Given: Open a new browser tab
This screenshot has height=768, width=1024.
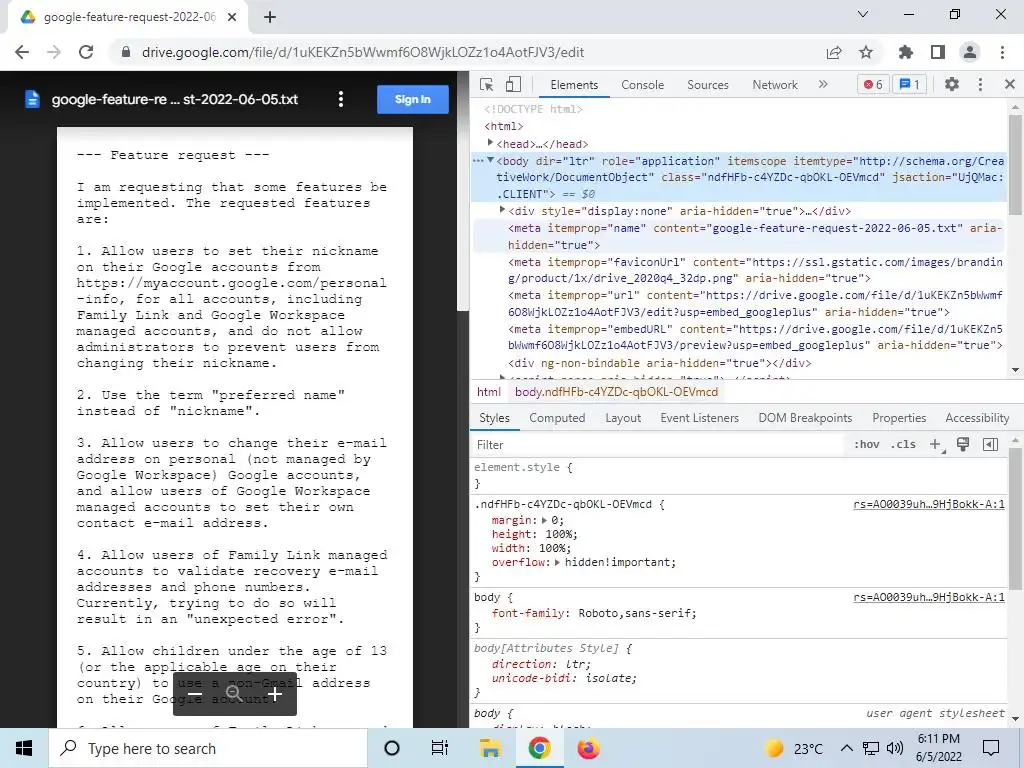Looking at the screenshot, I should click(x=270, y=17).
